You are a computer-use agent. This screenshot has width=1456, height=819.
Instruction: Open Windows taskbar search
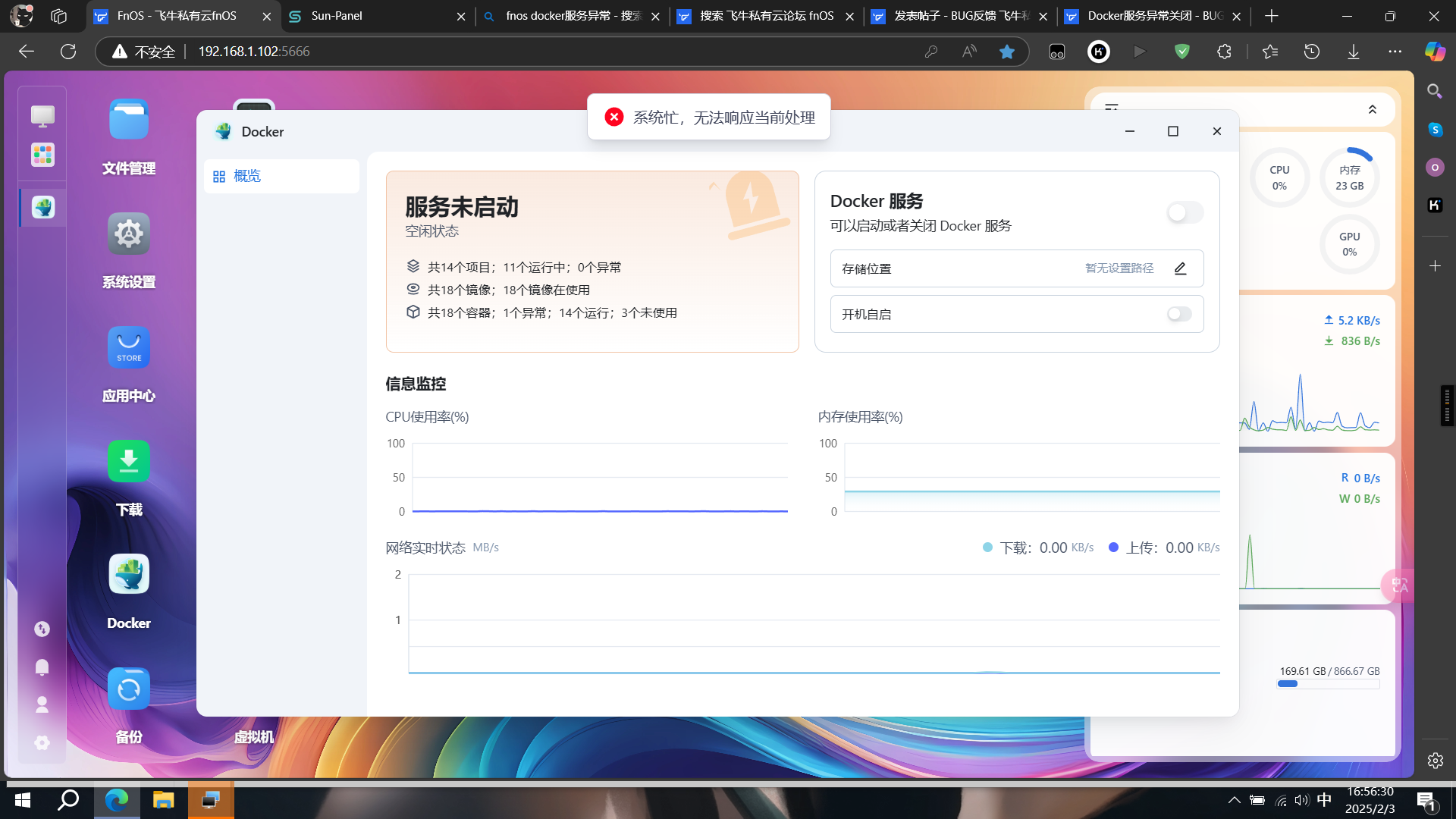68,800
